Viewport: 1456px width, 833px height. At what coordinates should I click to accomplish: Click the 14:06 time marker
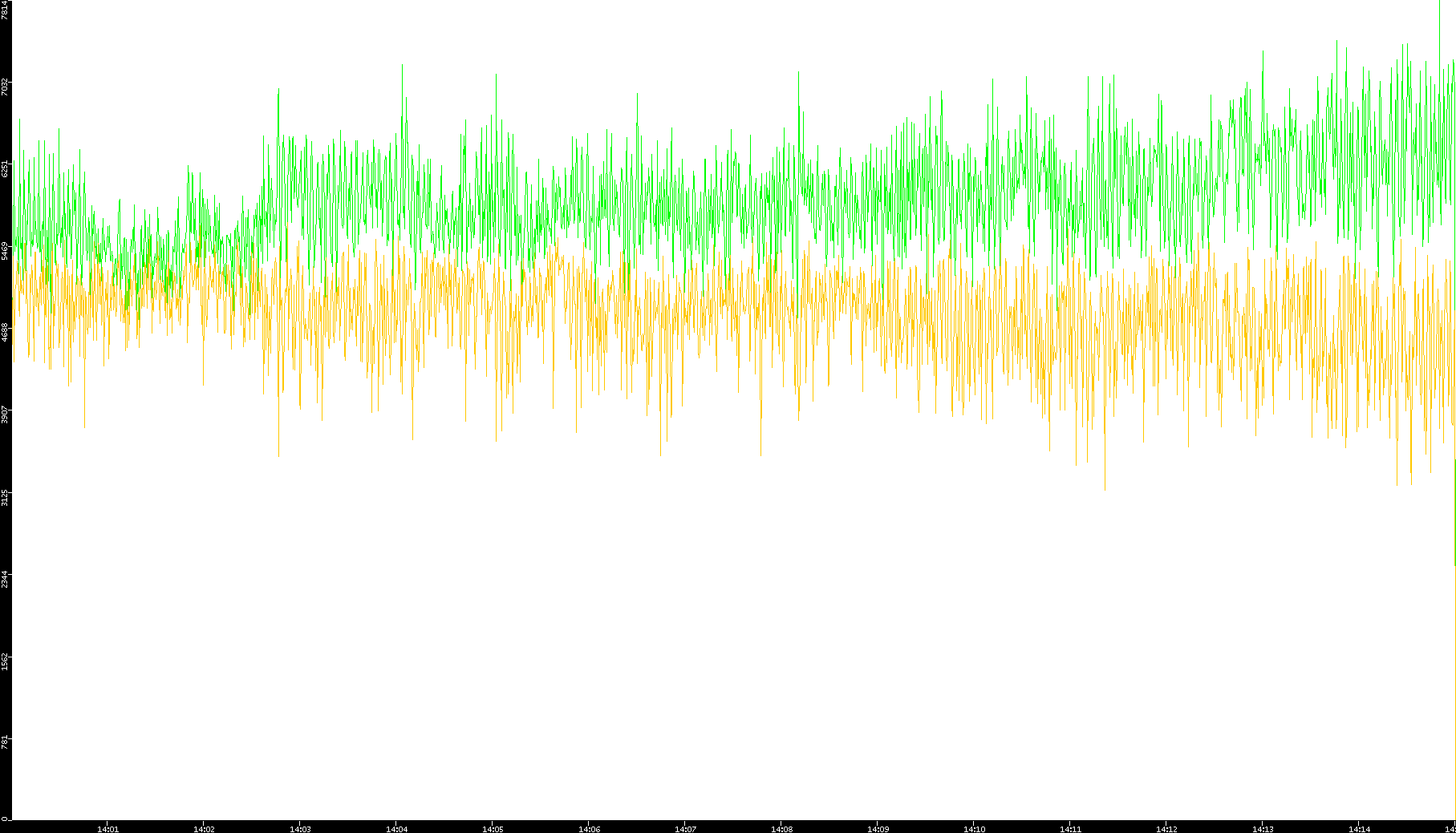[589, 828]
